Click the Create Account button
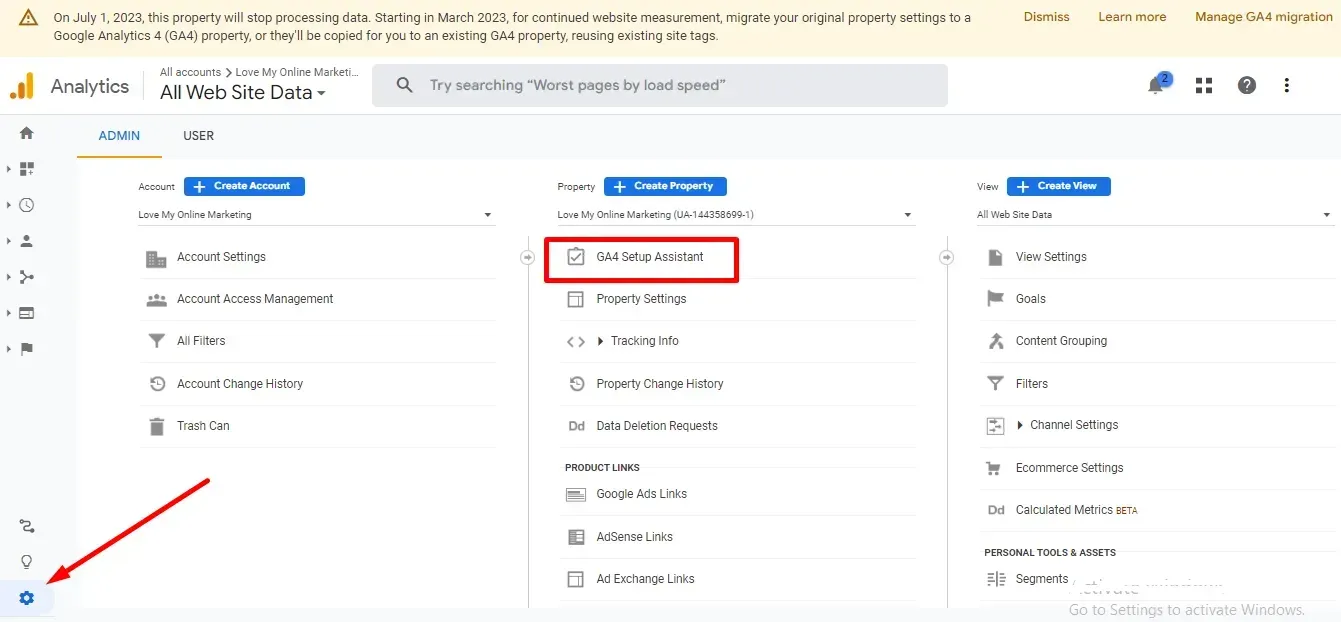The height and width of the screenshot is (622, 1341). pos(244,186)
